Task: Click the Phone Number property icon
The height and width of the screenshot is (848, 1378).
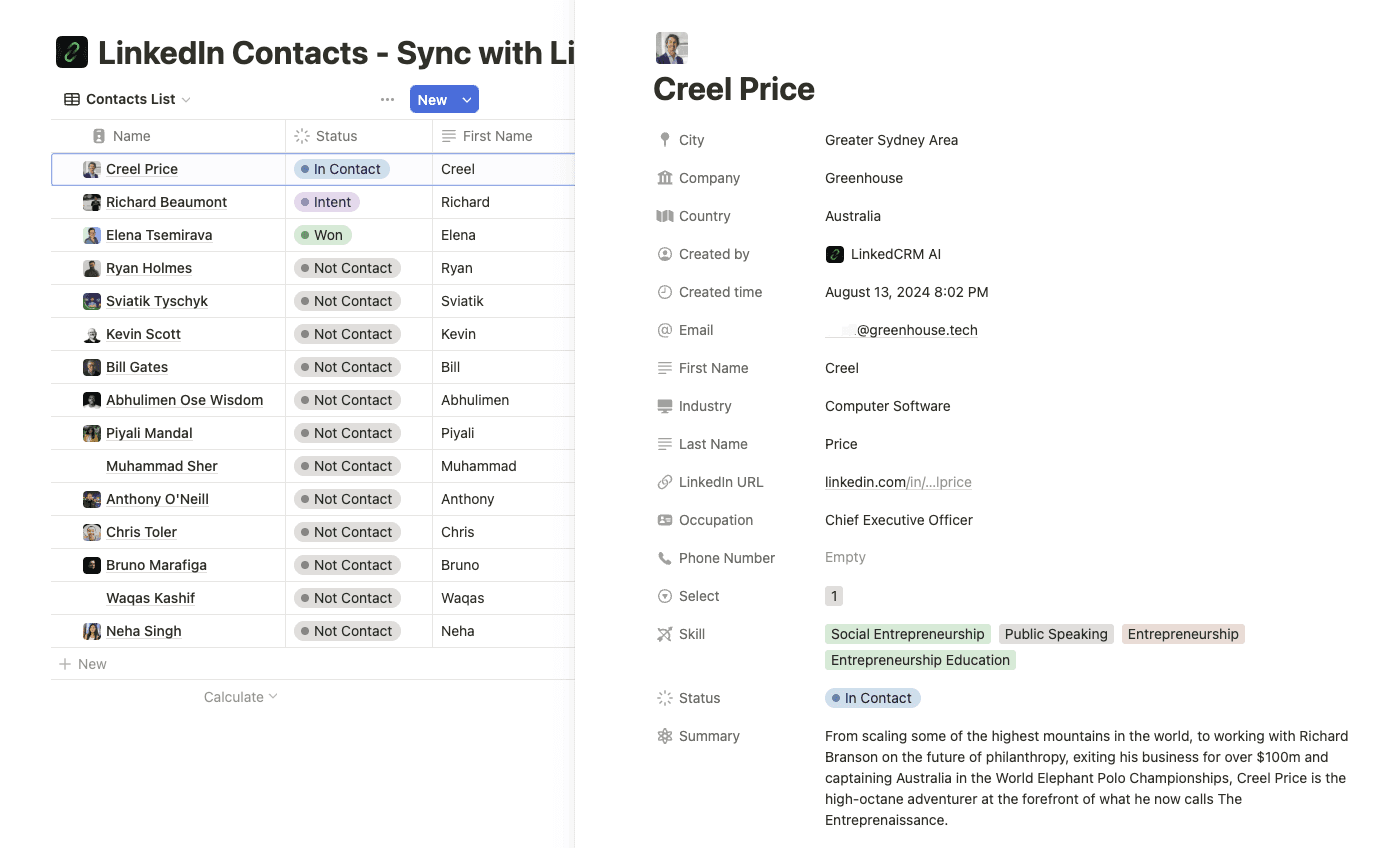Action: 665,558
